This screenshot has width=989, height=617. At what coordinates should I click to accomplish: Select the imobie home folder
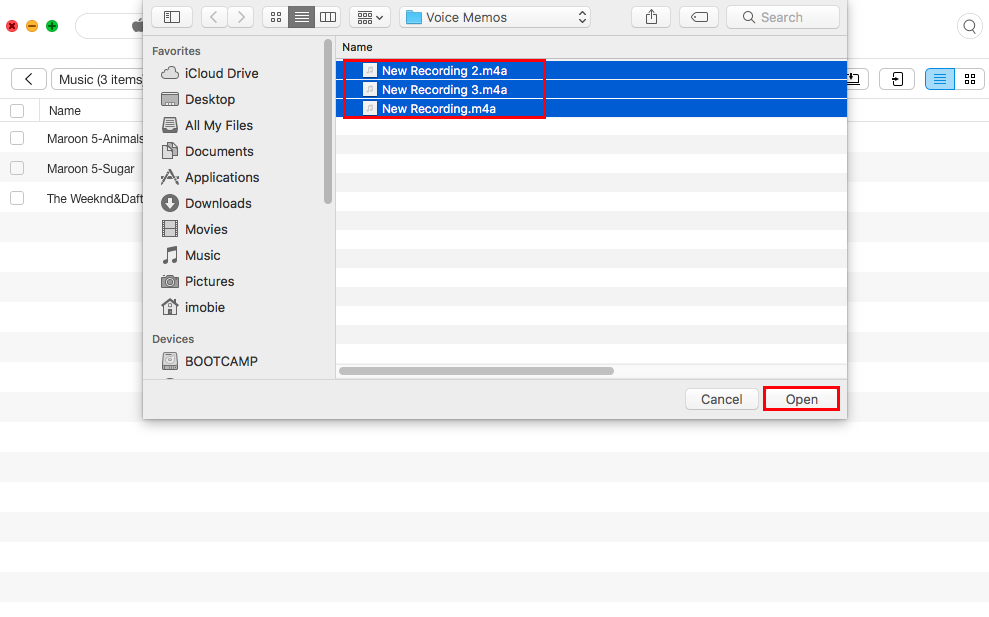[x=204, y=307]
